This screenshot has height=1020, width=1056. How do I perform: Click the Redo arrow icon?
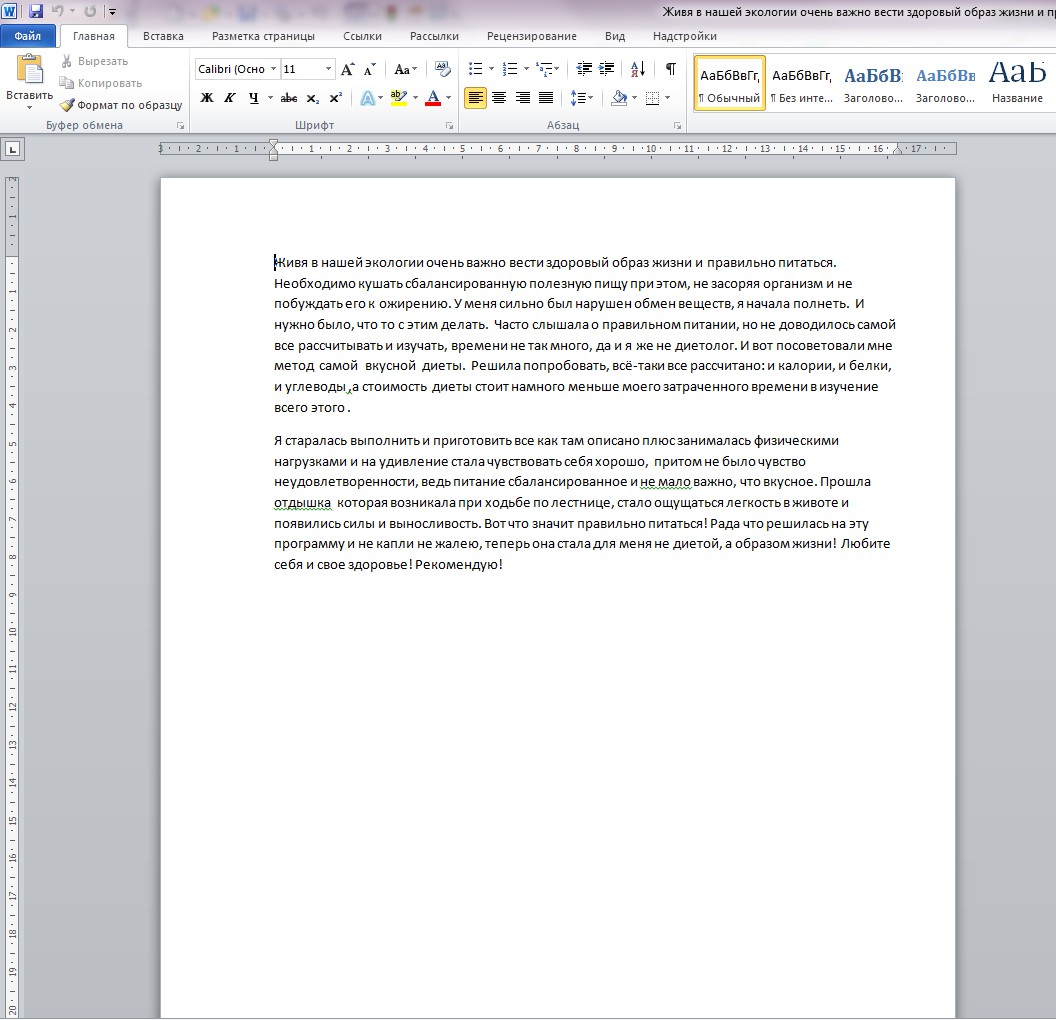point(90,11)
